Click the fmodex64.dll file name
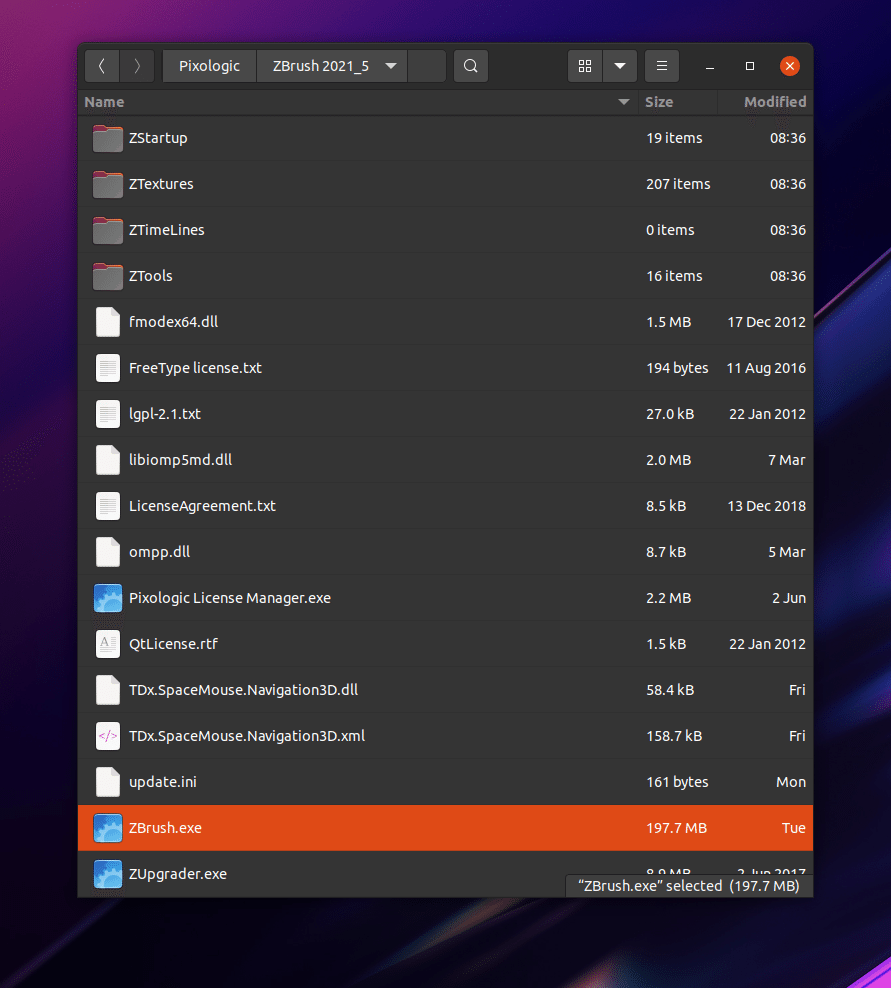891x988 pixels. [174, 322]
